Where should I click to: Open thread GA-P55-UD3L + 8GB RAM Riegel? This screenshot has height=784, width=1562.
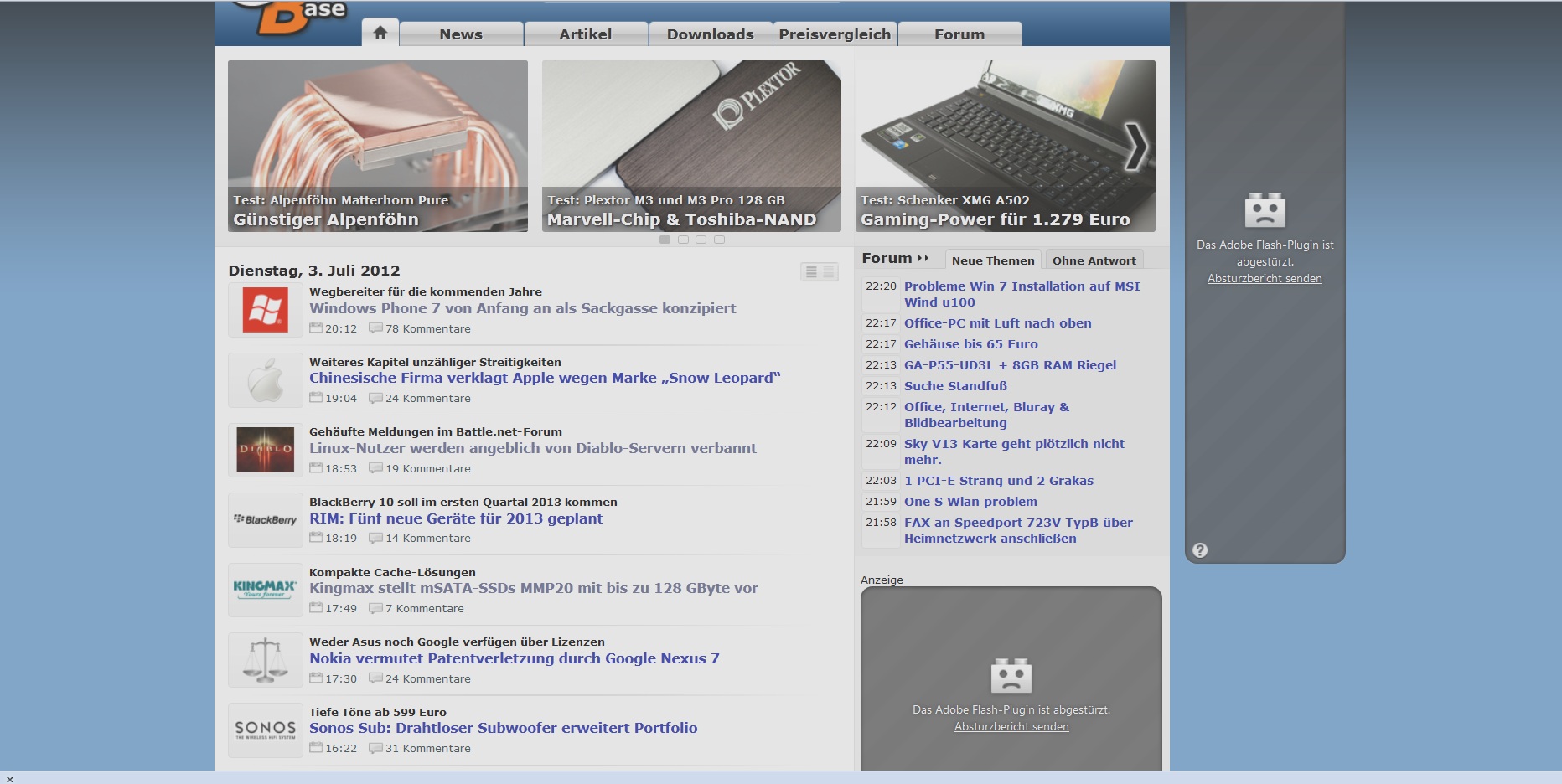(1010, 365)
